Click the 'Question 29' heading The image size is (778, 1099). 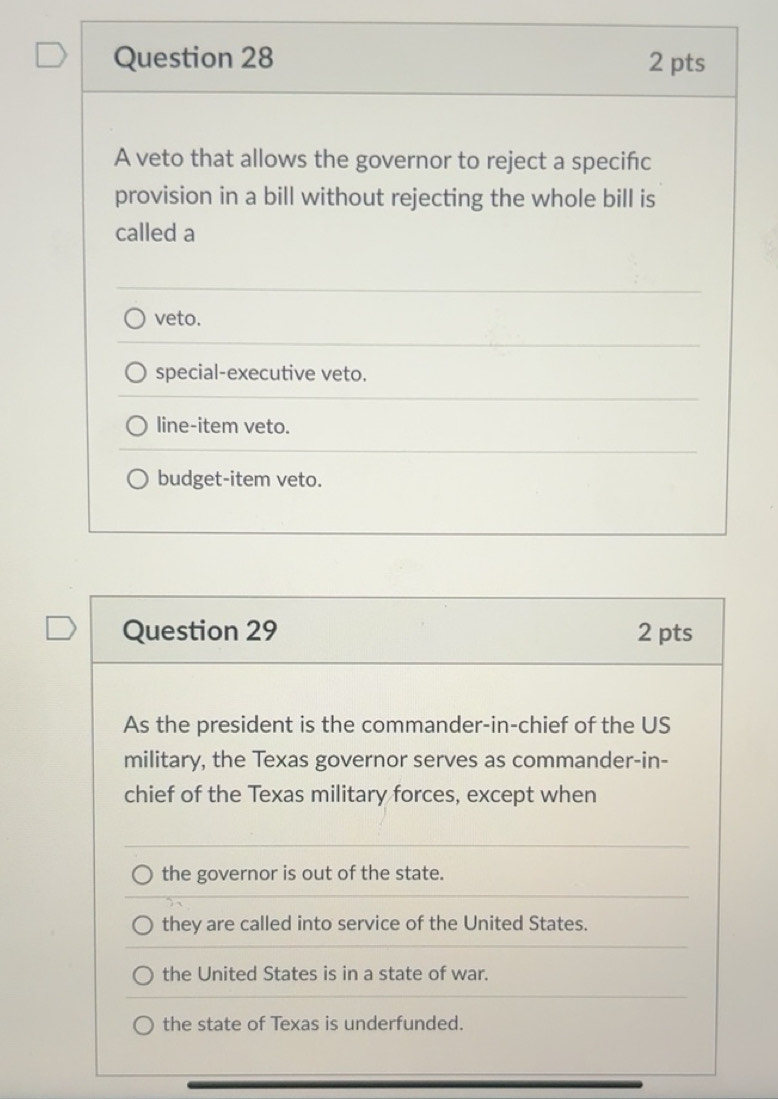(x=200, y=631)
